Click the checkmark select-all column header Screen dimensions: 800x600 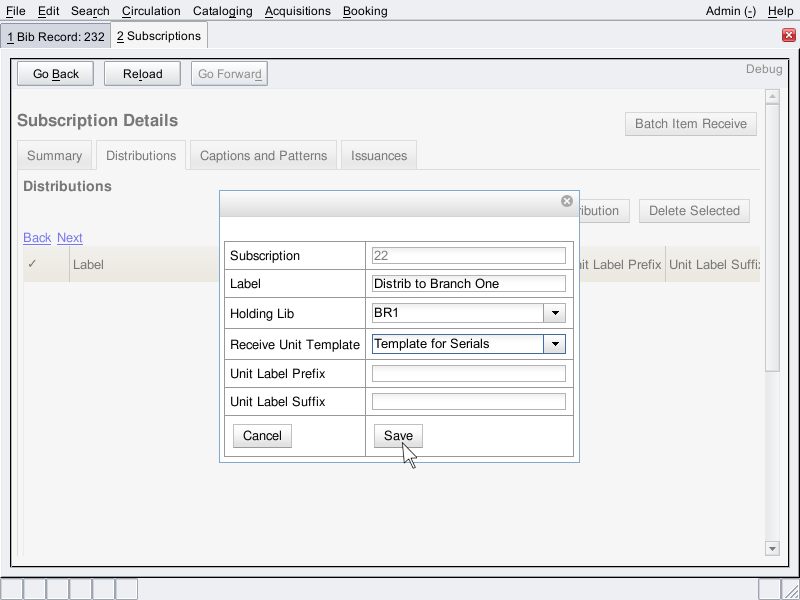click(x=33, y=265)
